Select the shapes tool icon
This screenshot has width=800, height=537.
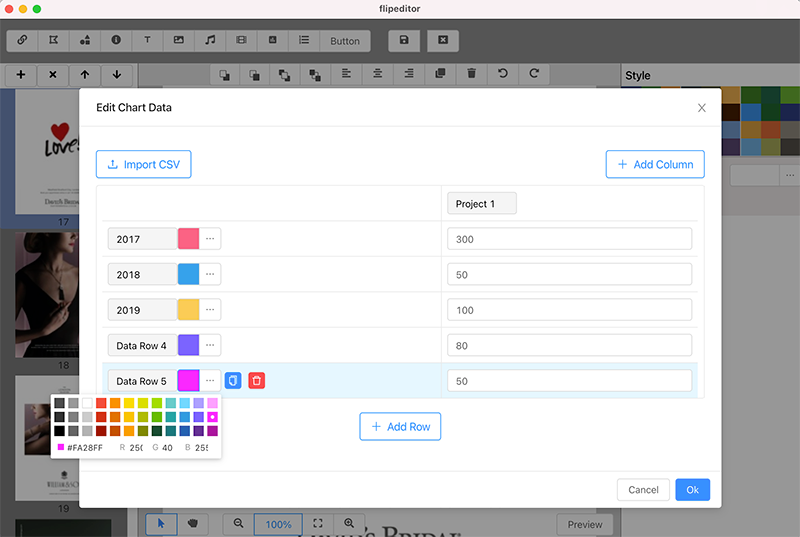85,40
